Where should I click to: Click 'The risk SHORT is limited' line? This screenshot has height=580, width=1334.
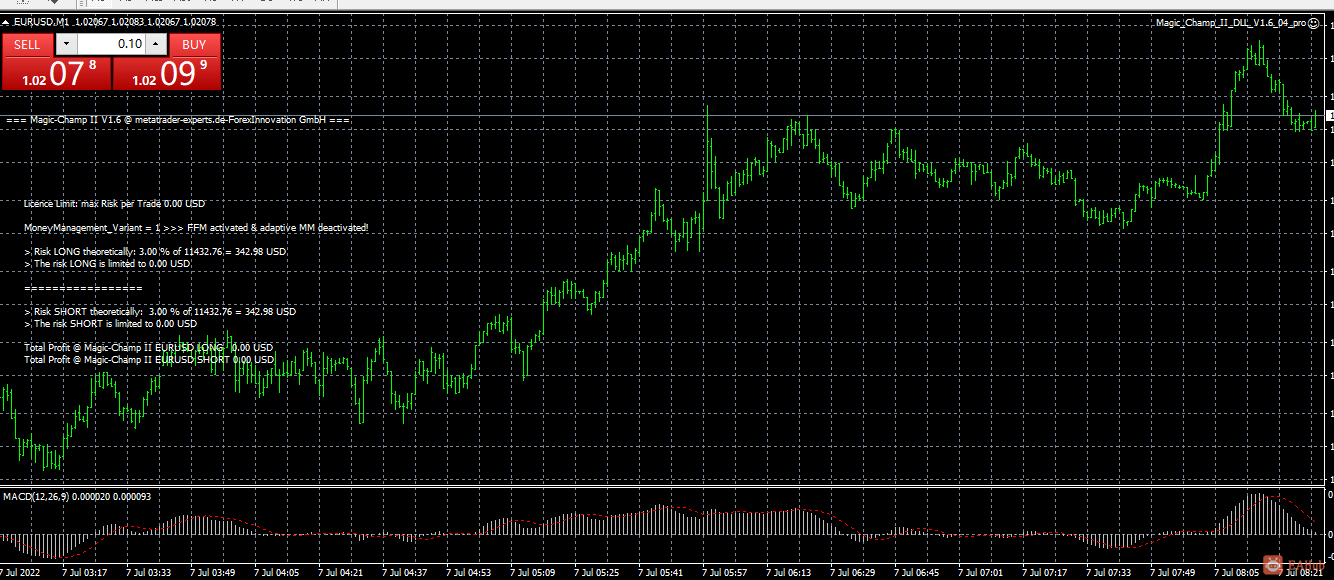(110, 323)
